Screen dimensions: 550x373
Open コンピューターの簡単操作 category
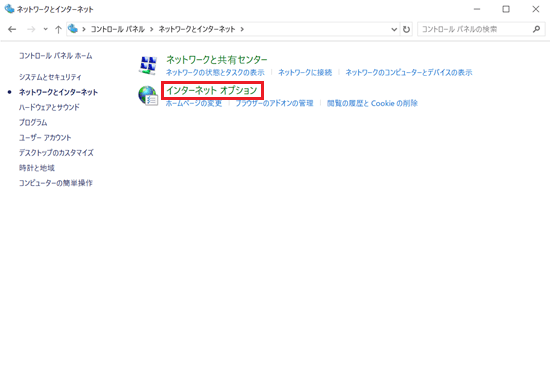coord(56,183)
